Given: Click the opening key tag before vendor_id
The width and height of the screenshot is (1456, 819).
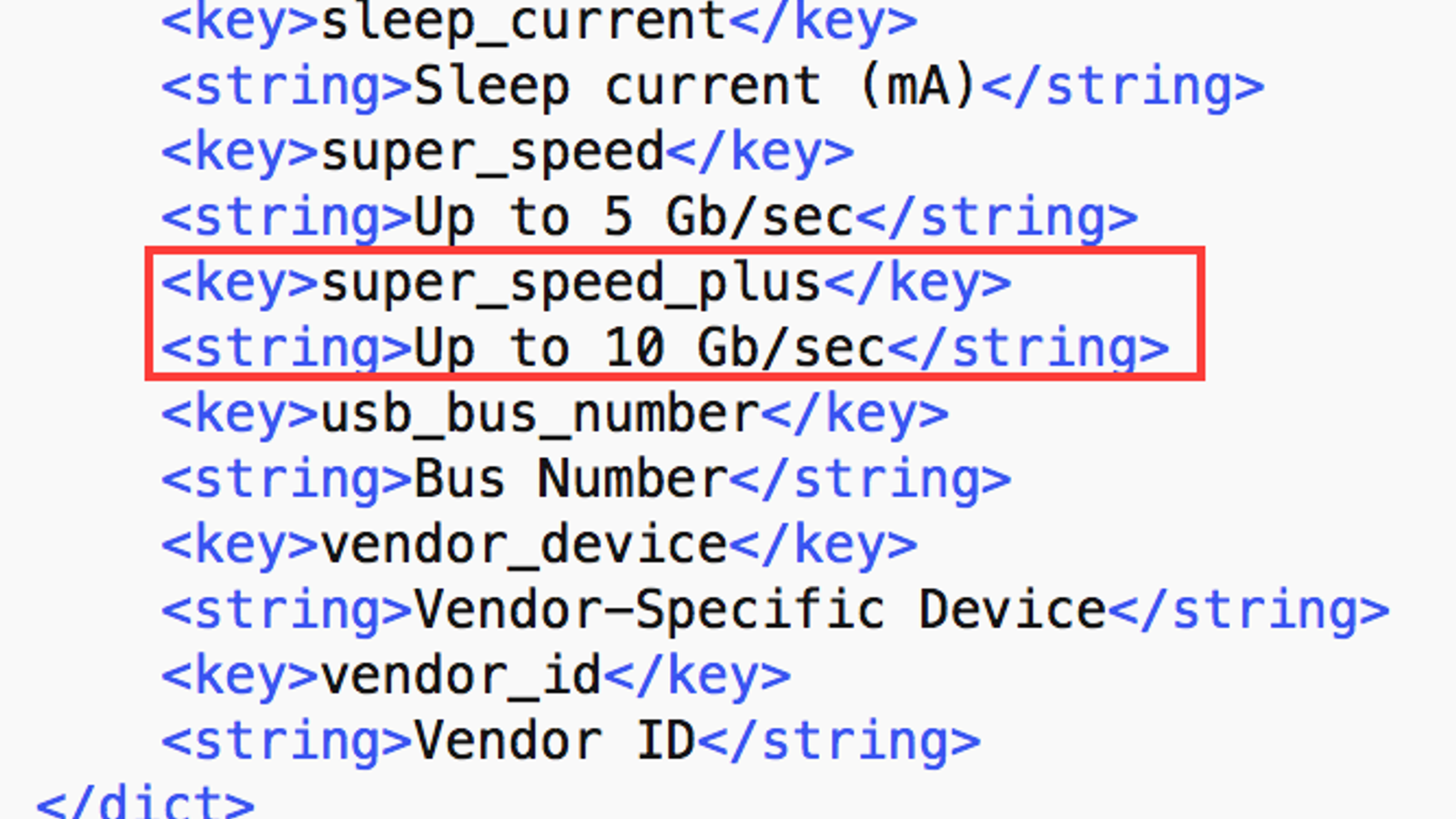Looking at the screenshot, I should click(x=240, y=676).
